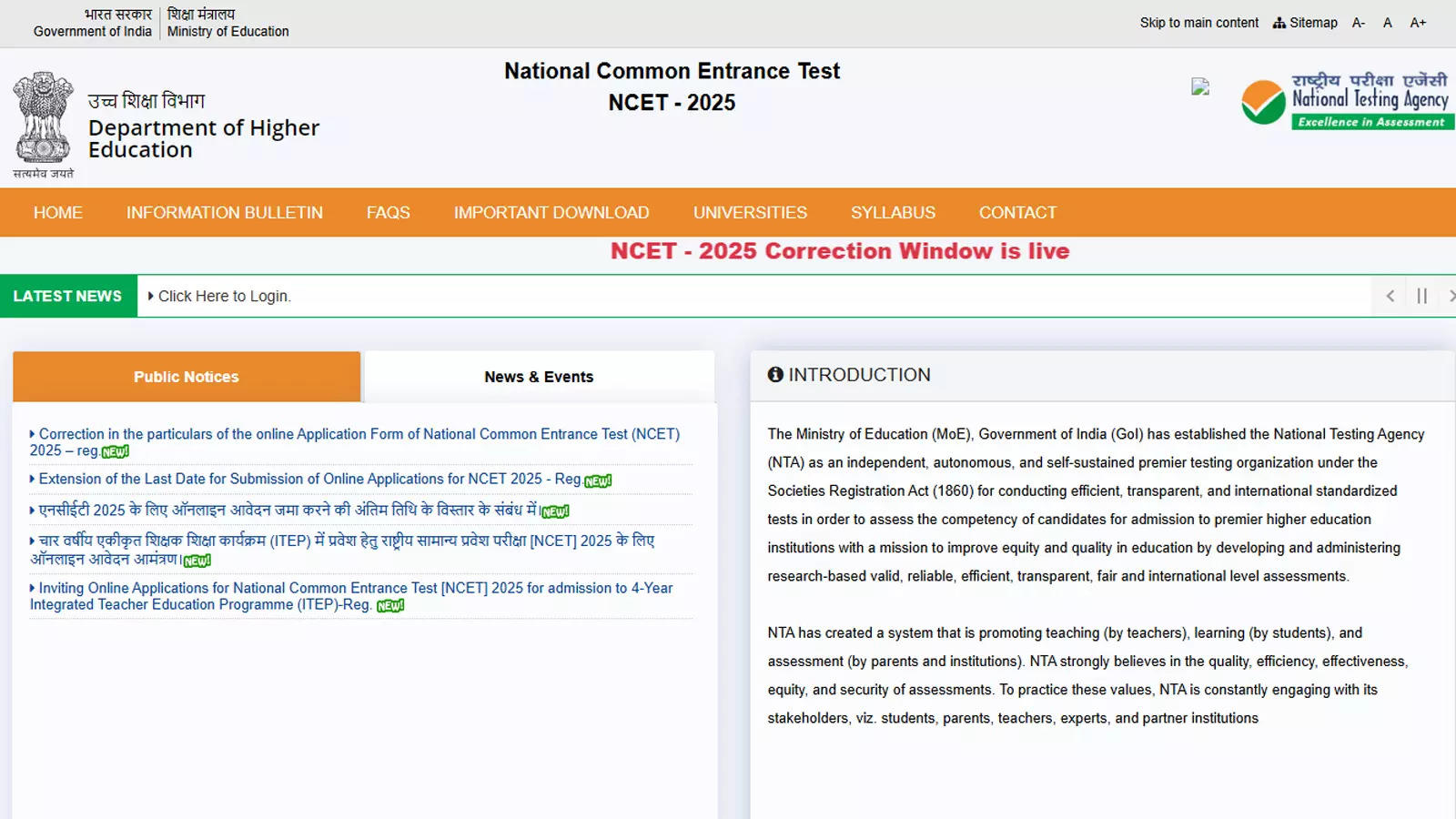Click the info icon beside INTRODUCTION
Image resolution: width=1456 pixels, height=819 pixels.
click(775, 375)
